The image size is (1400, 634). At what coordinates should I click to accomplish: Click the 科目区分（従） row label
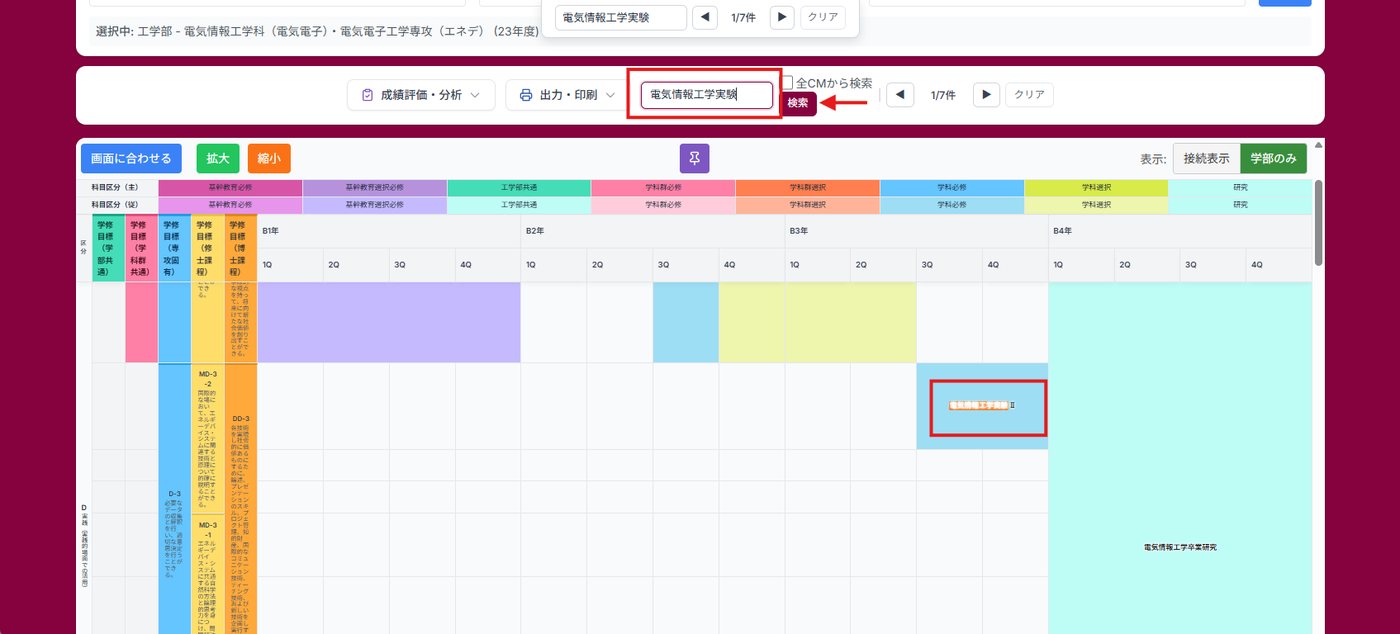(x=115, y=204)
